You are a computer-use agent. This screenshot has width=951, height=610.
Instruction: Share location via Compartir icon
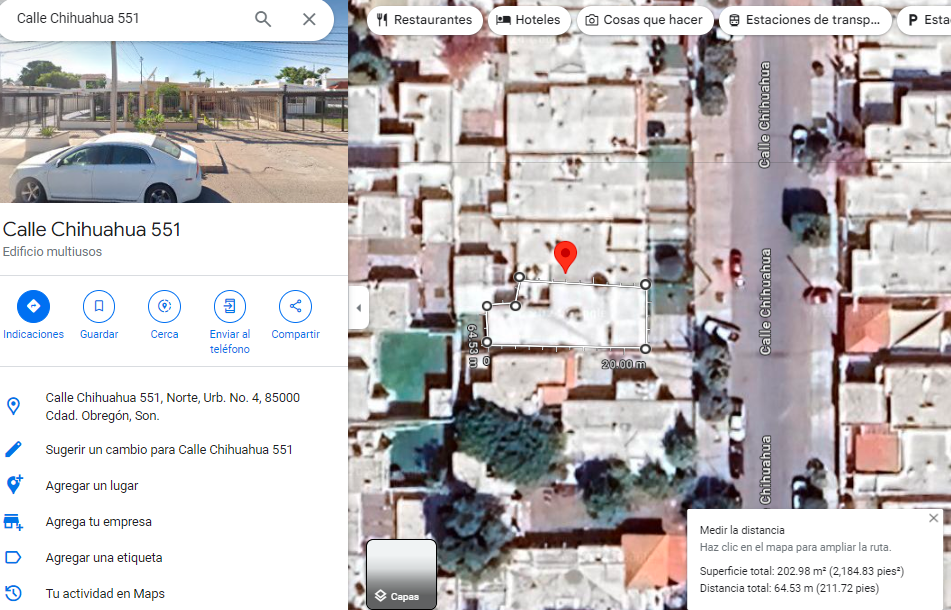pyautogui.click(x=295, y=306)
